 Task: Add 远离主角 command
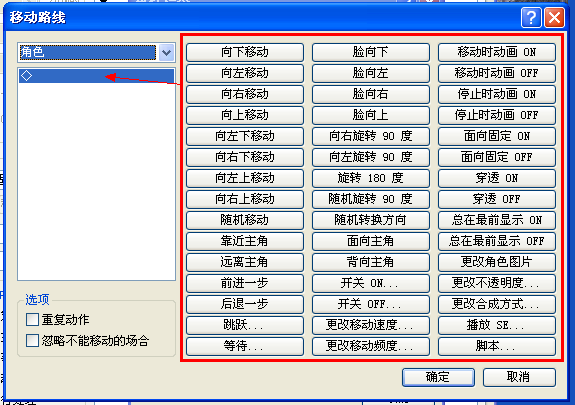point(245,262)
